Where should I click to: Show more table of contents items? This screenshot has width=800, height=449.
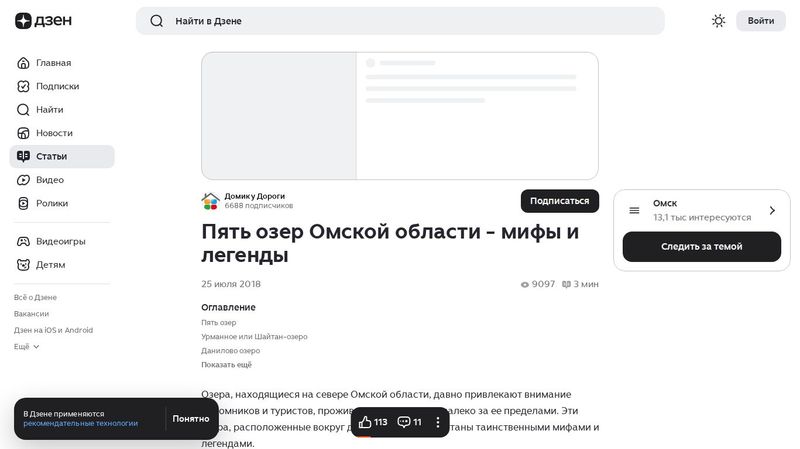click(x=226, y=365)
